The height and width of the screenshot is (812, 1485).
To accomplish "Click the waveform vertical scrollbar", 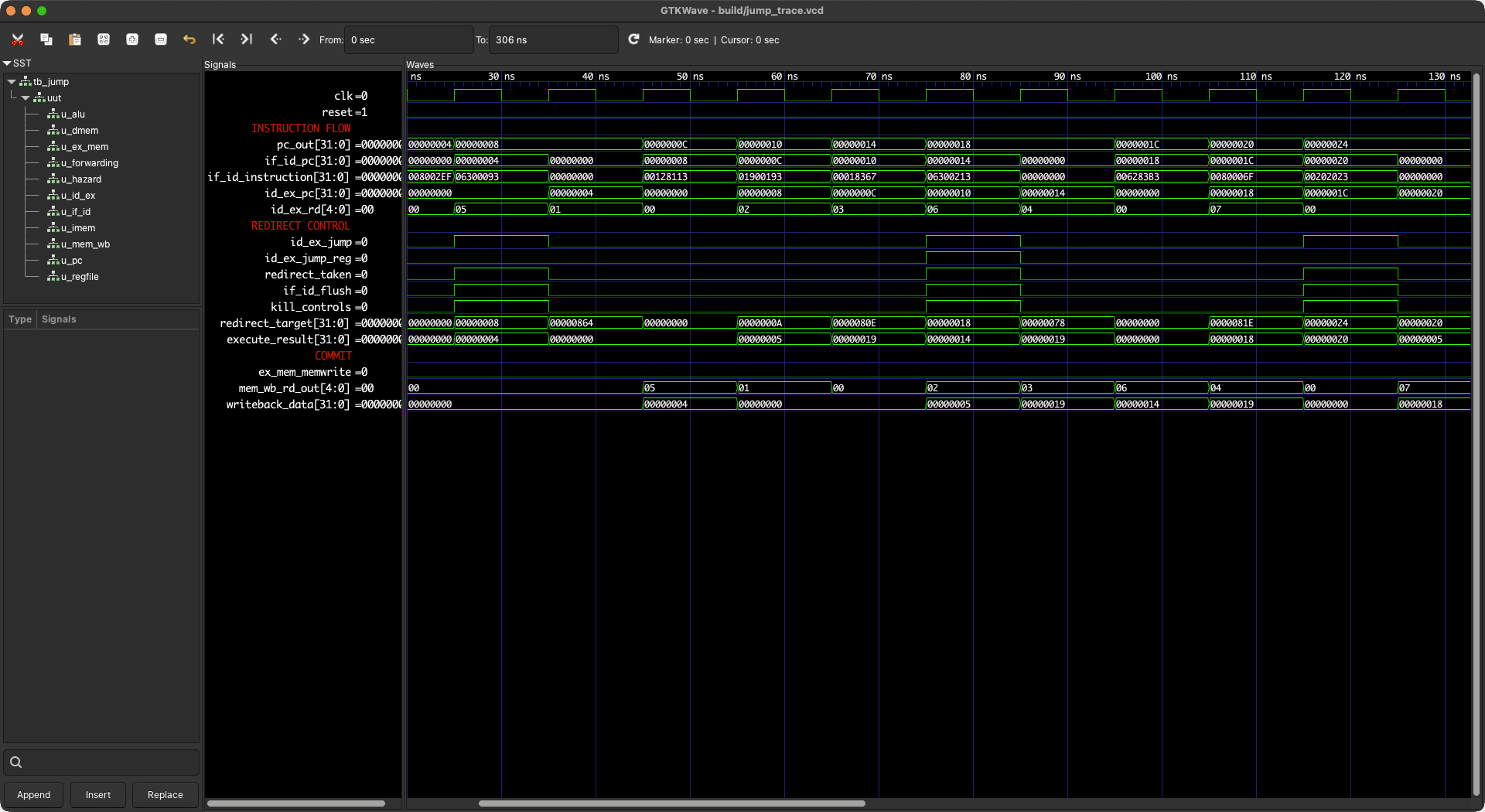I will tap(1476, 433).
